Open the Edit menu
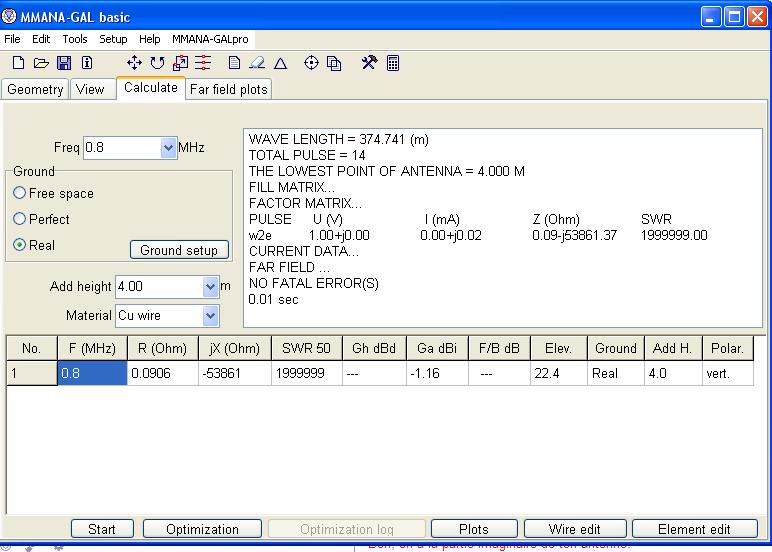The height and width of the screenshot is (552, 772). pyautogui.click(x=41, y=39)
